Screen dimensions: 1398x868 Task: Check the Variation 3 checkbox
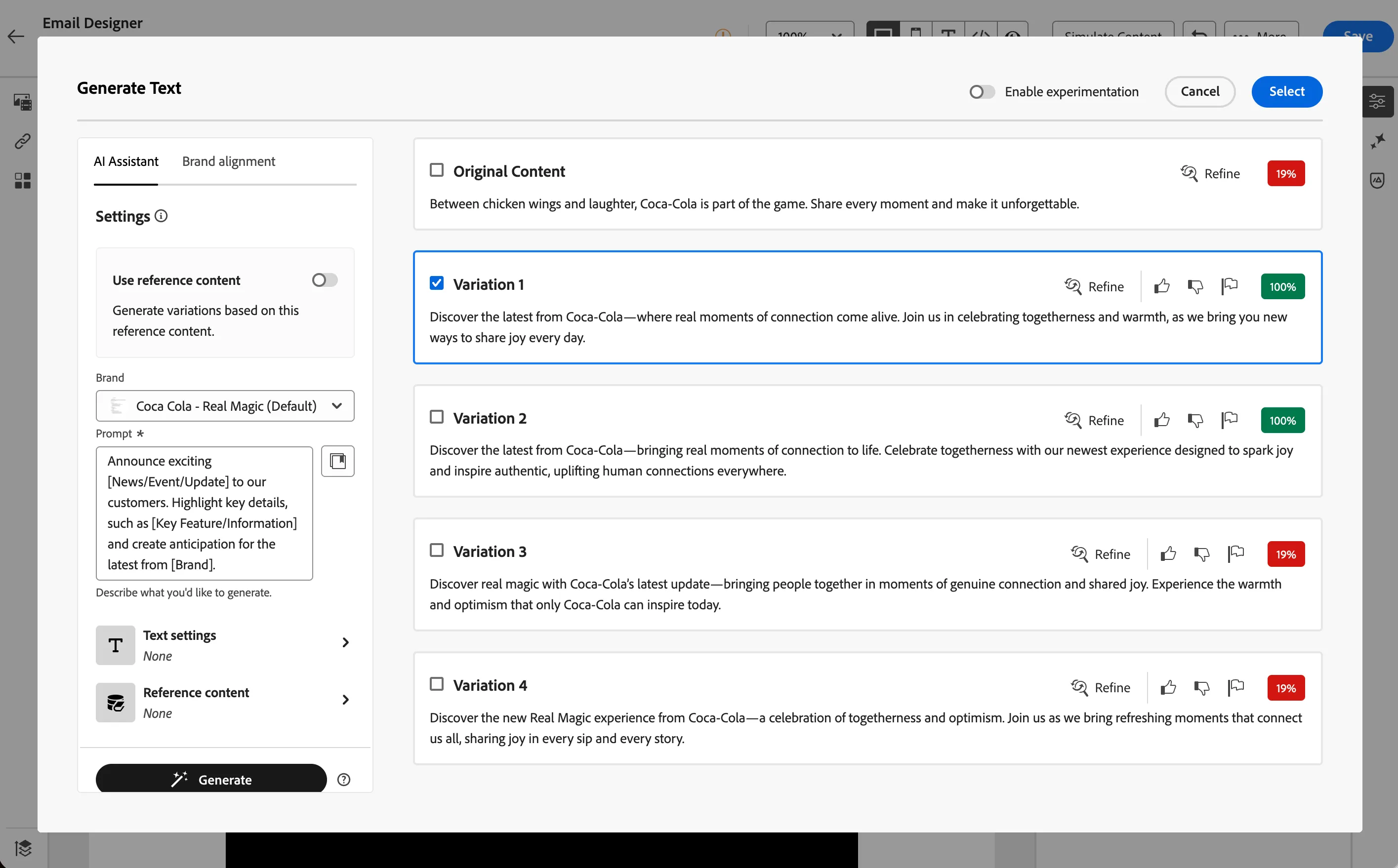click(437, 550)
